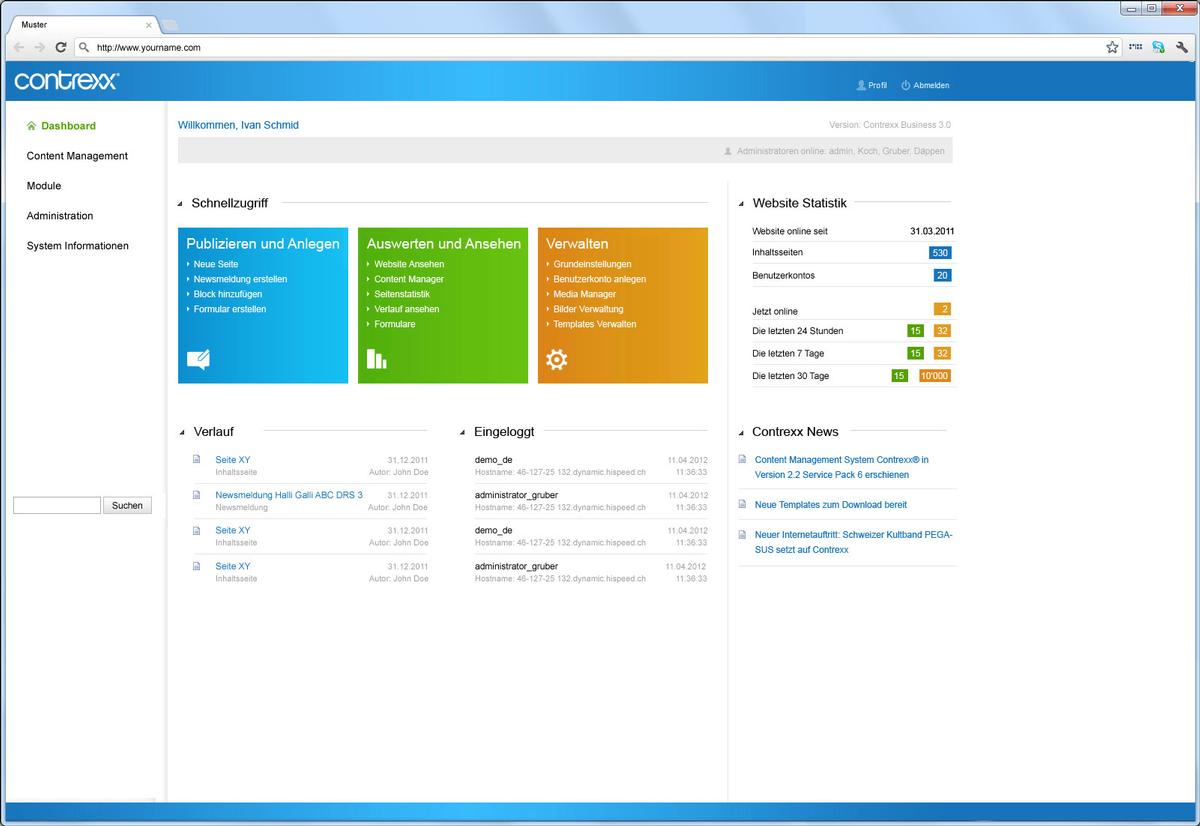Click Formular erstellen link

click(x=230, y=309)
